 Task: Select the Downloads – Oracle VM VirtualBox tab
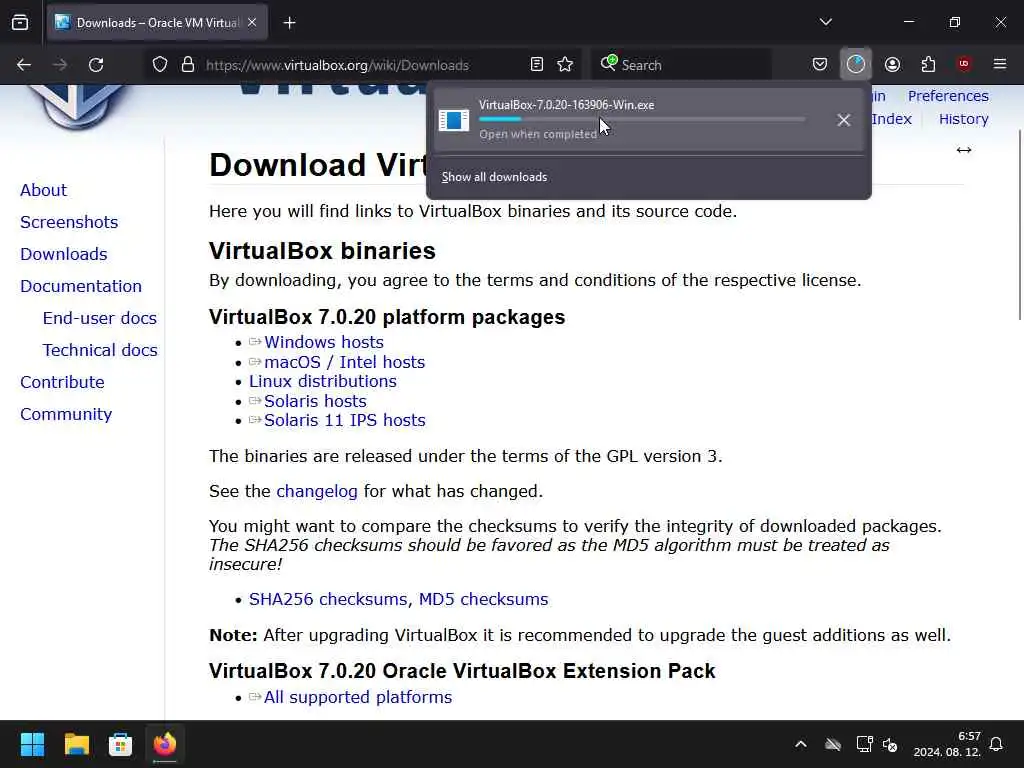click(x=157, y=23)
